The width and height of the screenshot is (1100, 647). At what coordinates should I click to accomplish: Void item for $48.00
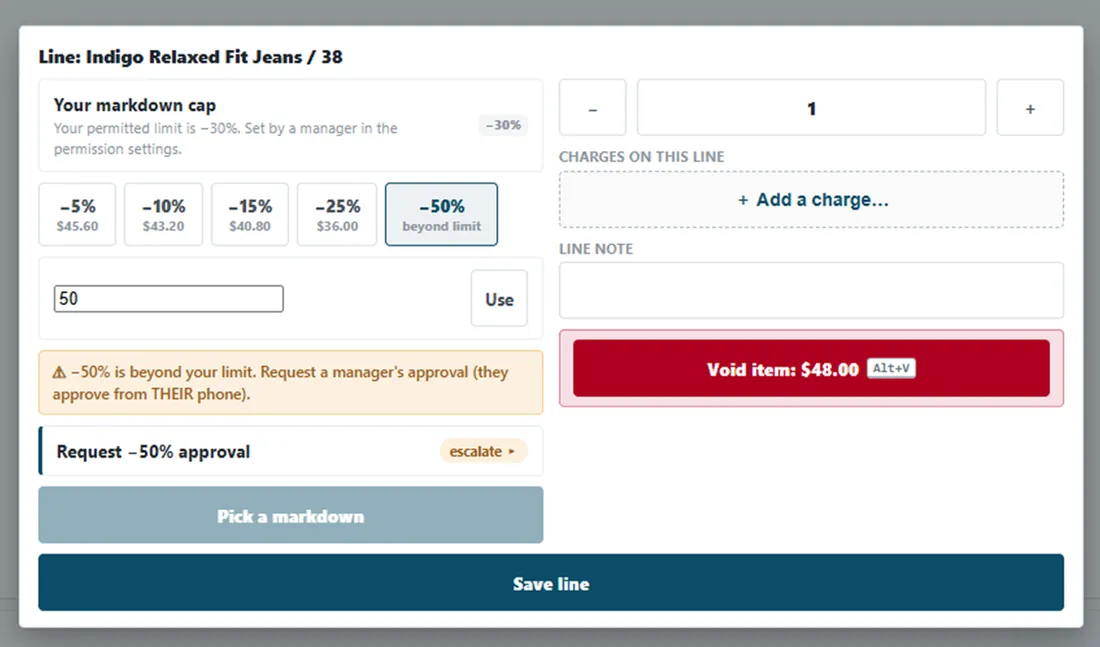pyautogui.click(x=811, y=369)
